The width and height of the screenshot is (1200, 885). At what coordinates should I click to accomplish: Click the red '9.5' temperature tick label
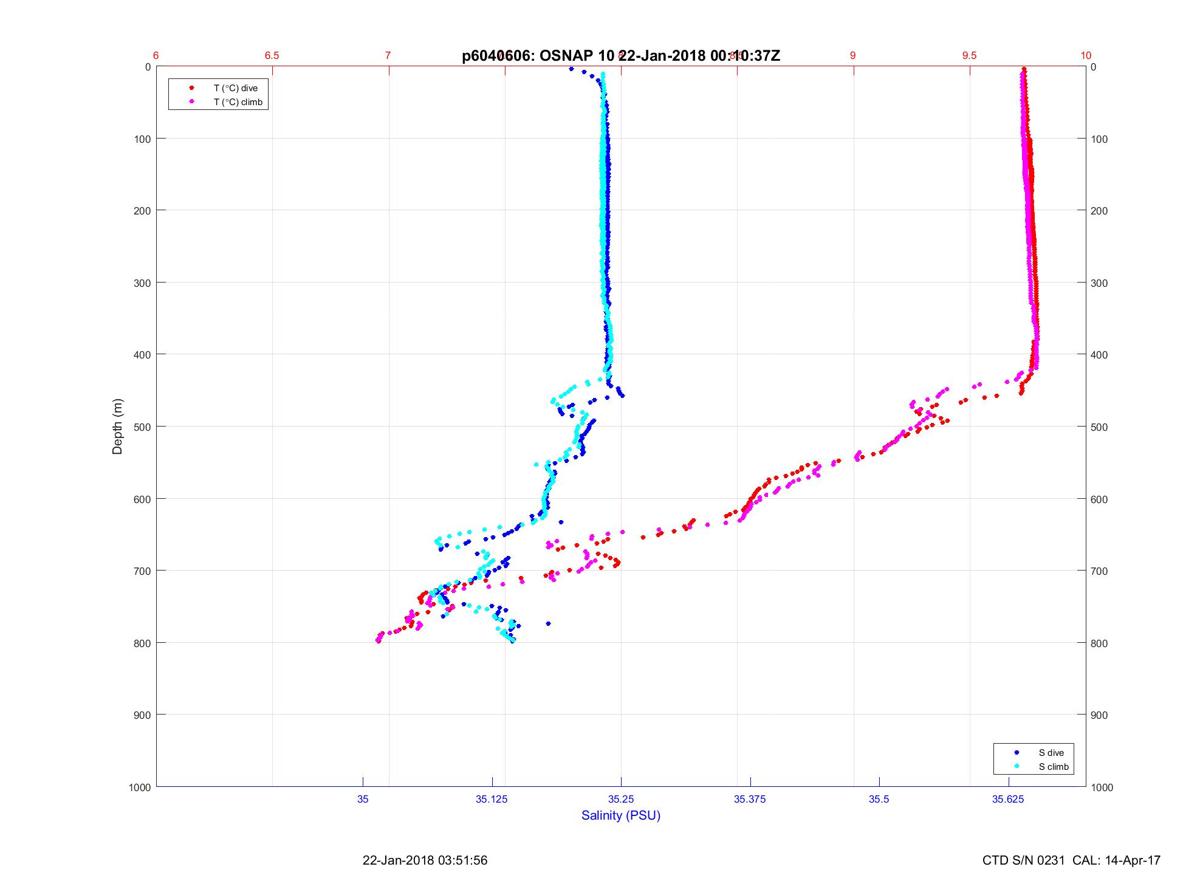969,56
